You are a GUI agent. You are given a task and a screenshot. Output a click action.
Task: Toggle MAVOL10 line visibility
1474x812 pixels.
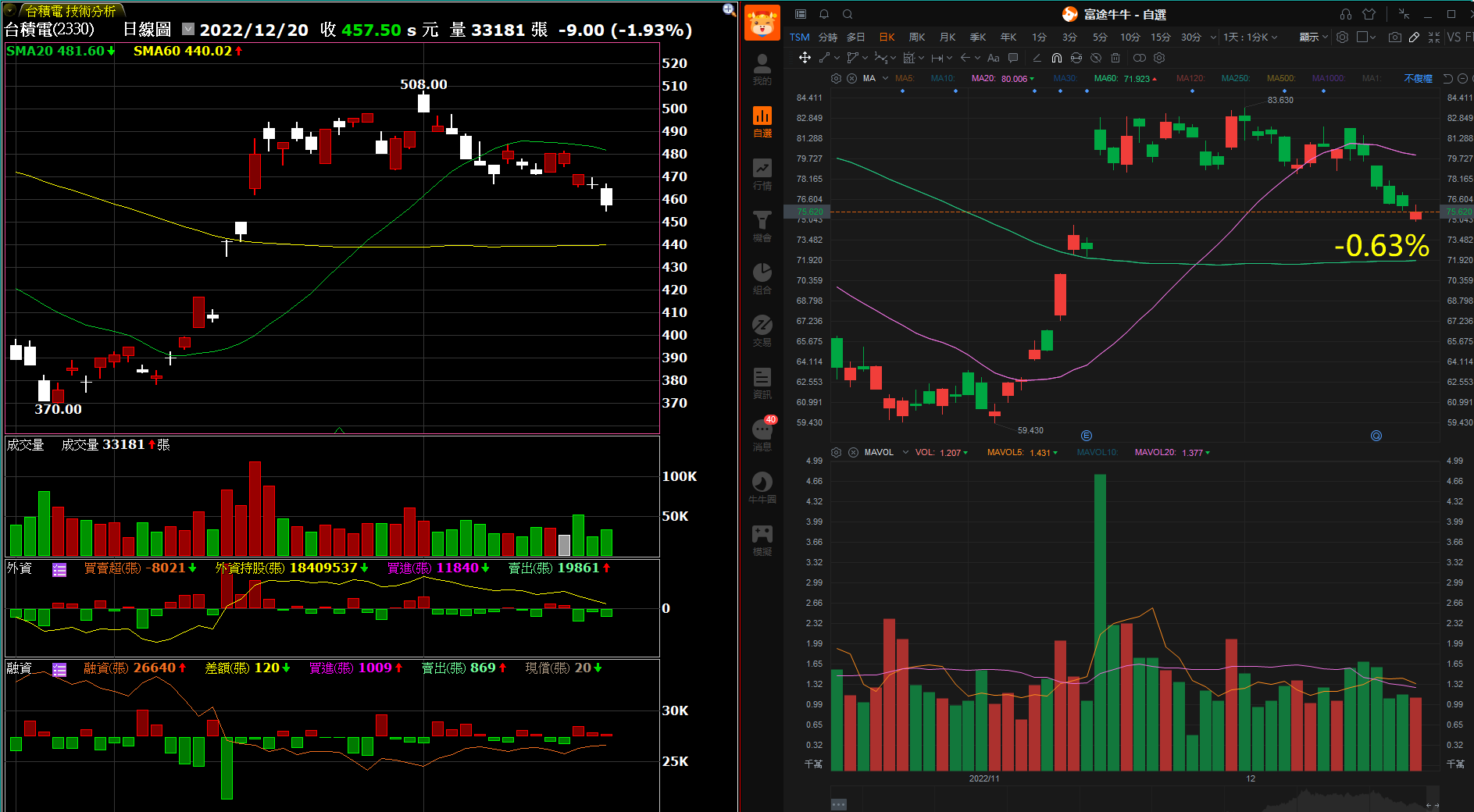[1097, 452]
